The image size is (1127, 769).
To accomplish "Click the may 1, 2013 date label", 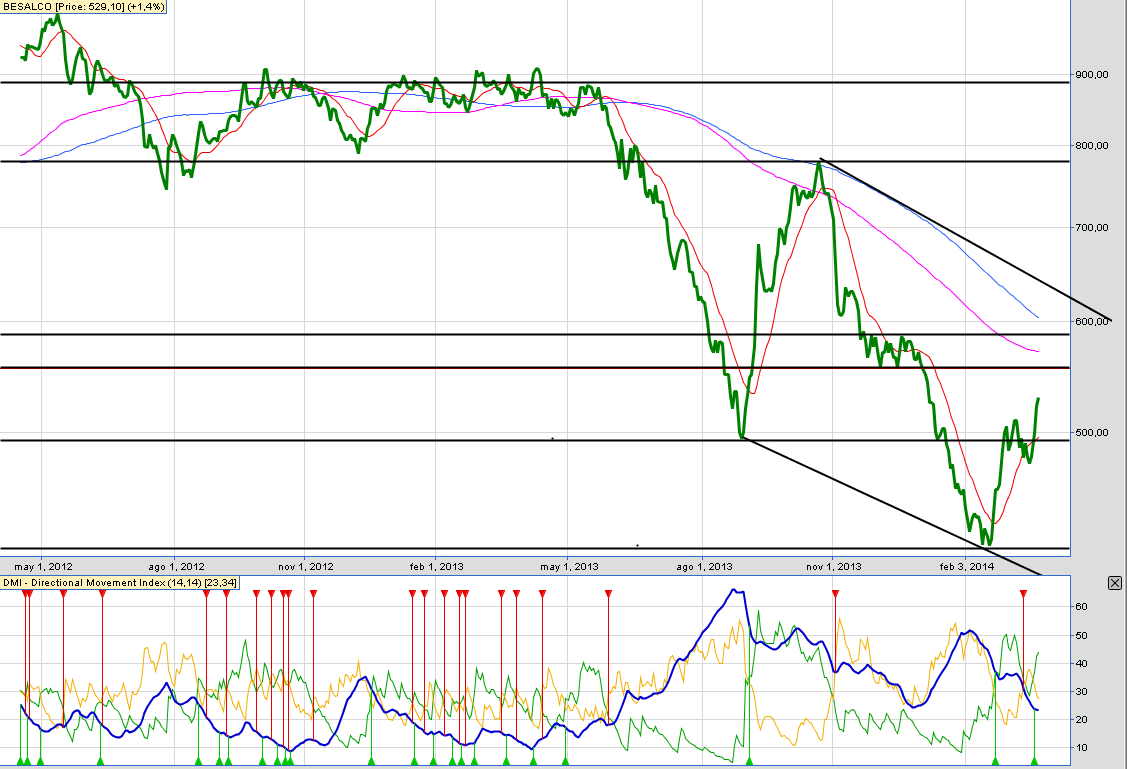I will pyautogui.click(x=569, y=566).
